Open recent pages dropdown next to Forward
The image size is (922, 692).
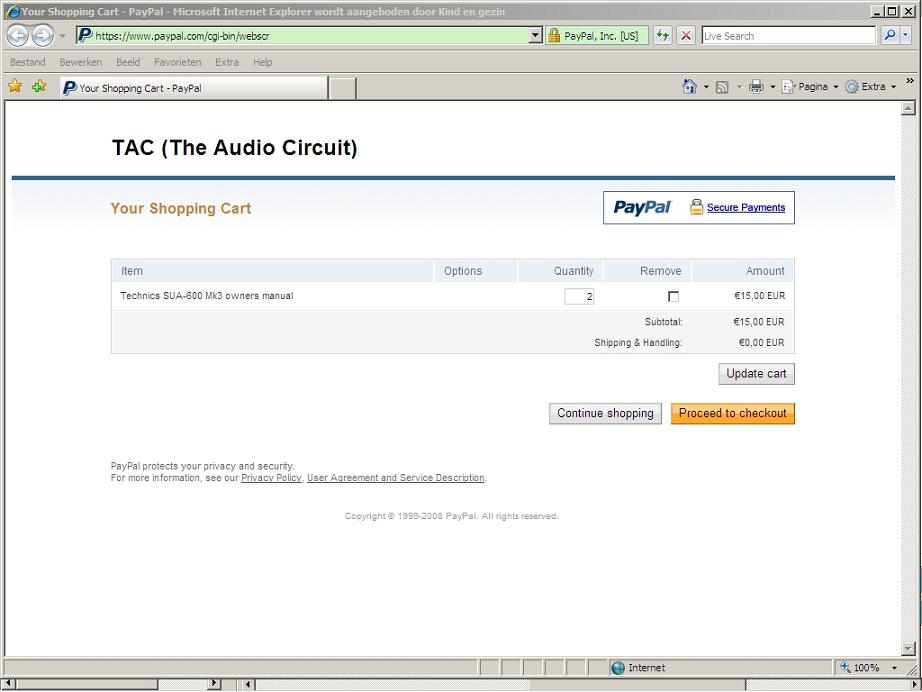pyautogui.click(x=62, y=36)
